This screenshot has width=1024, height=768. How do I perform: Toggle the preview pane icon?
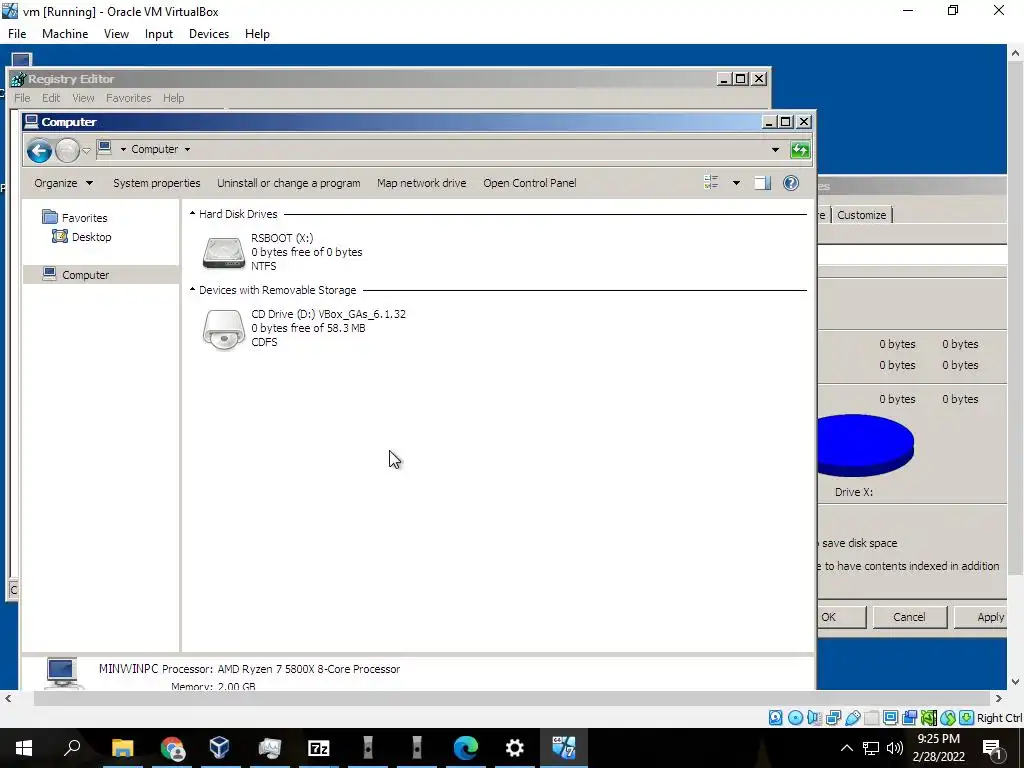coord(762,183)
